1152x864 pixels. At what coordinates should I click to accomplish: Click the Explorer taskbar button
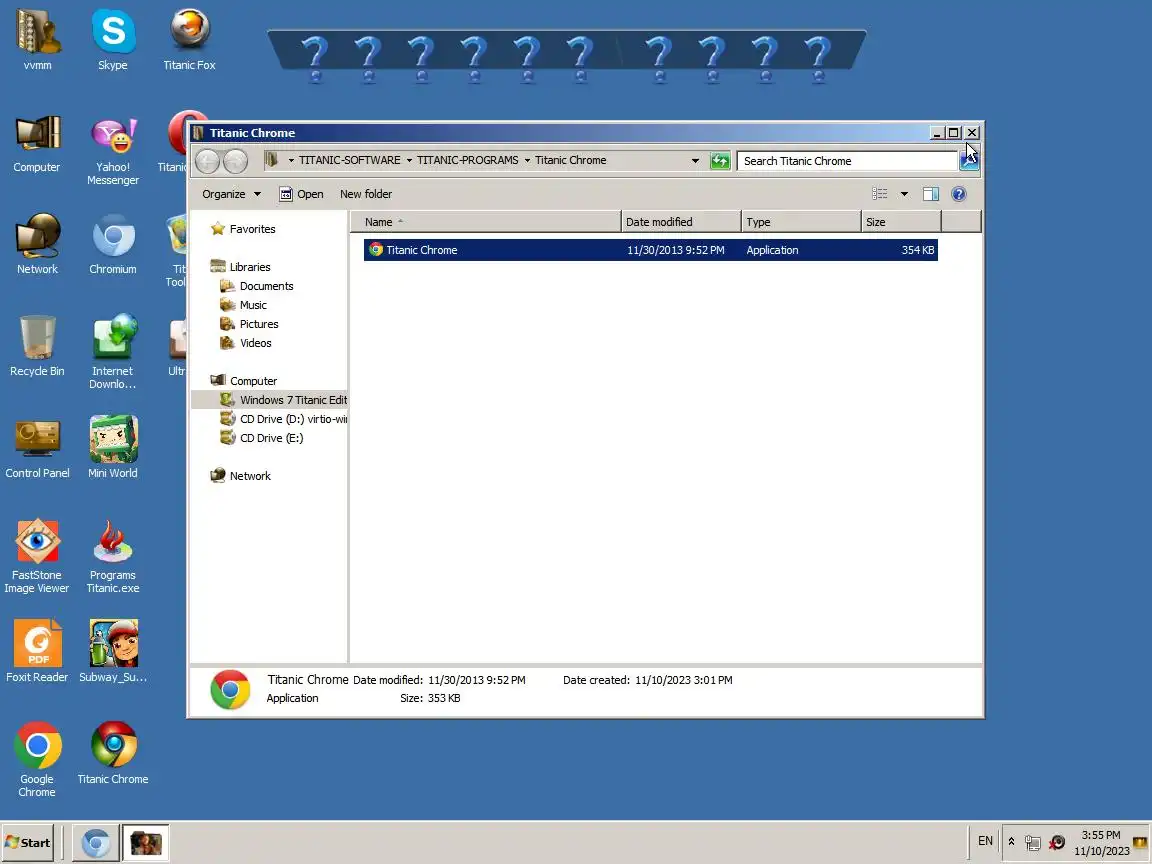(145, 843)
